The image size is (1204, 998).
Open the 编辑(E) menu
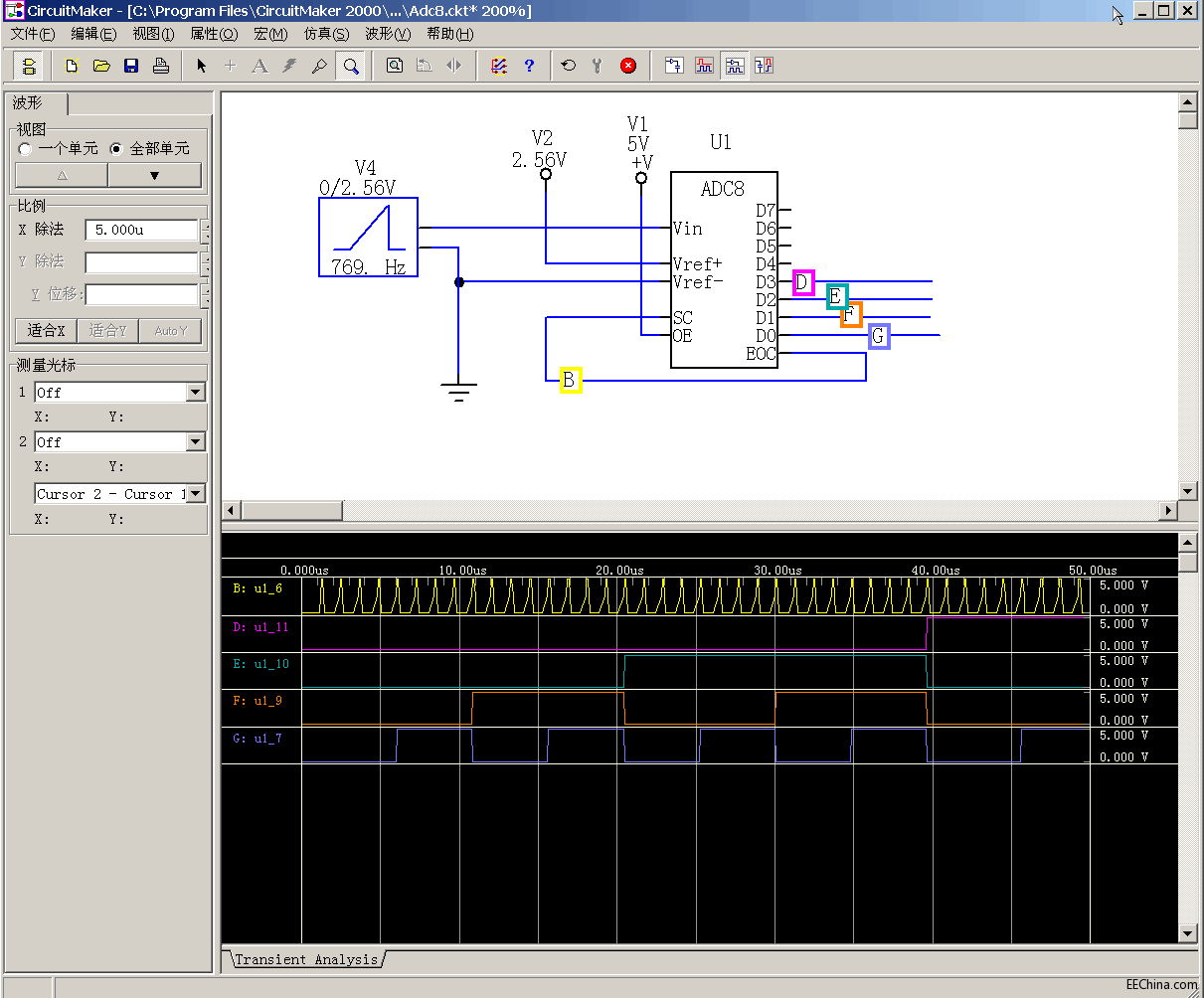point(93,34)
